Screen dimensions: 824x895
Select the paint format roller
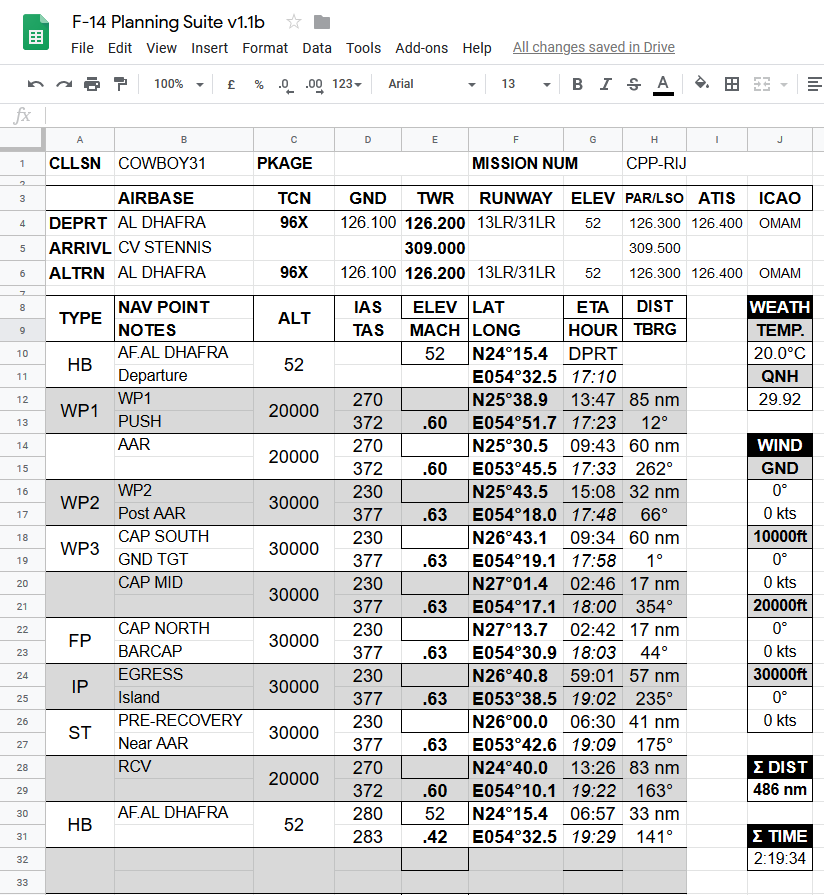pos(121,84)
